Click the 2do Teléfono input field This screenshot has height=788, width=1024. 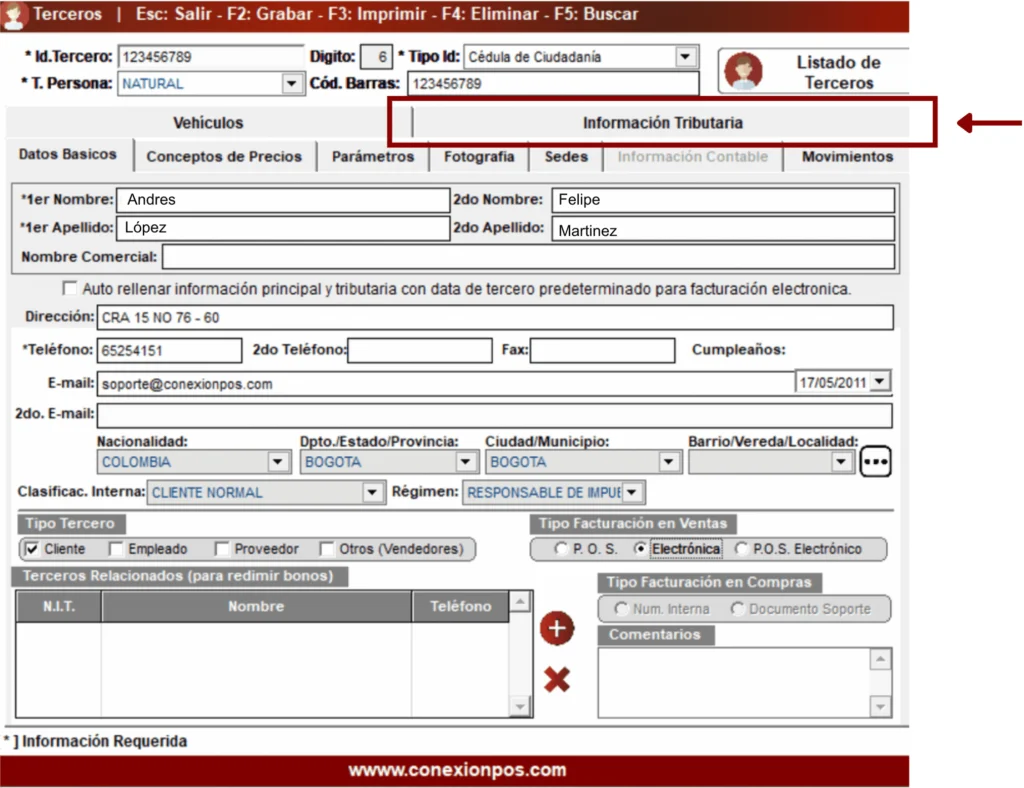coord(420,350)
